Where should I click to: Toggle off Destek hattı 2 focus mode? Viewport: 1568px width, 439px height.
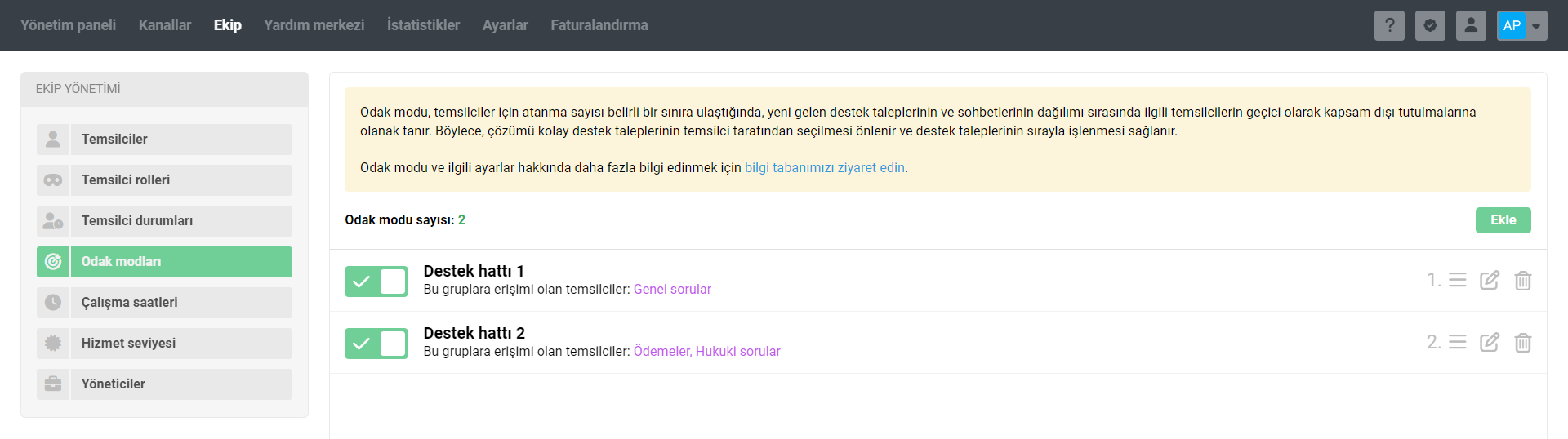pyautogui.click(x=376, y=344)
